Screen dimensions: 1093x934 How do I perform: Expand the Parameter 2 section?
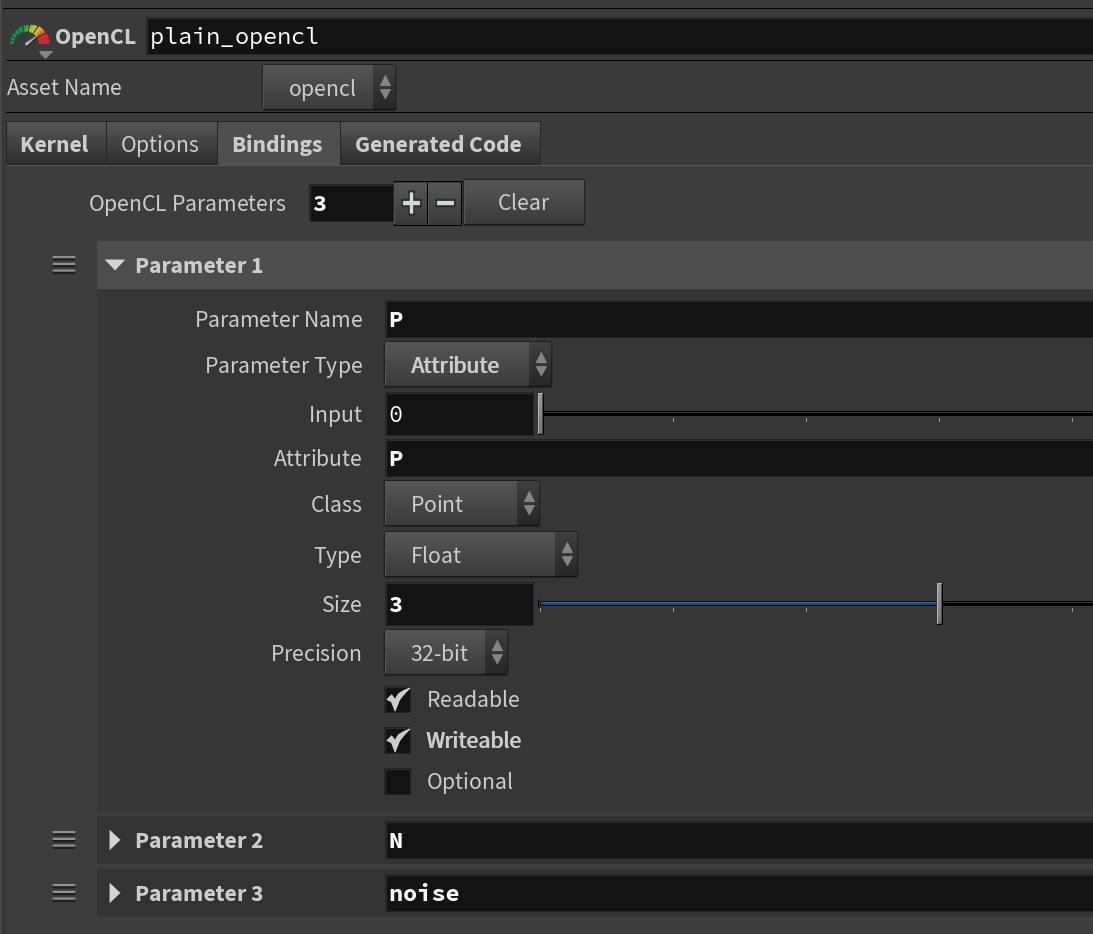tap(116, 840)
